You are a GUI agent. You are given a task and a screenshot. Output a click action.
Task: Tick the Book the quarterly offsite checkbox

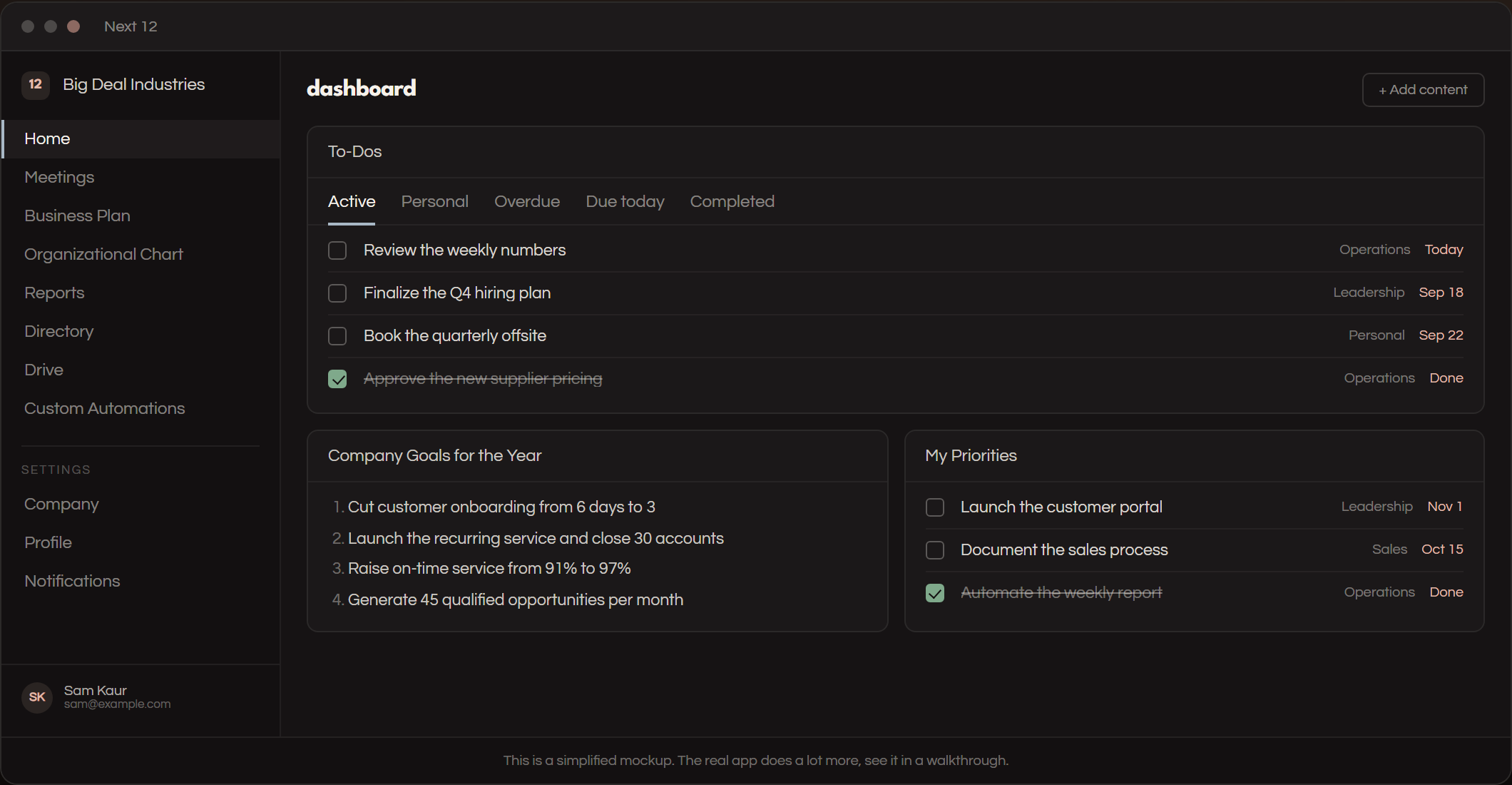coord(337,336)
